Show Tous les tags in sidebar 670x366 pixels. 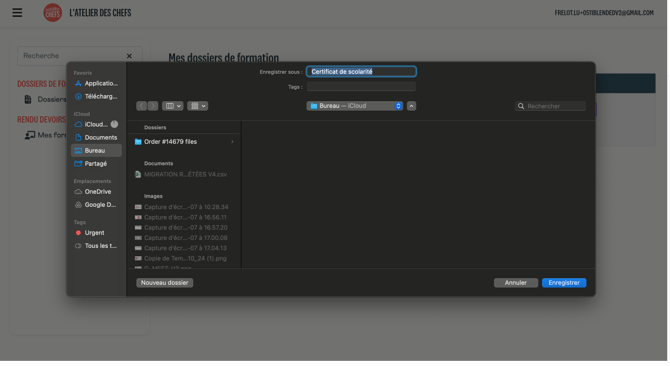(97, 246)
